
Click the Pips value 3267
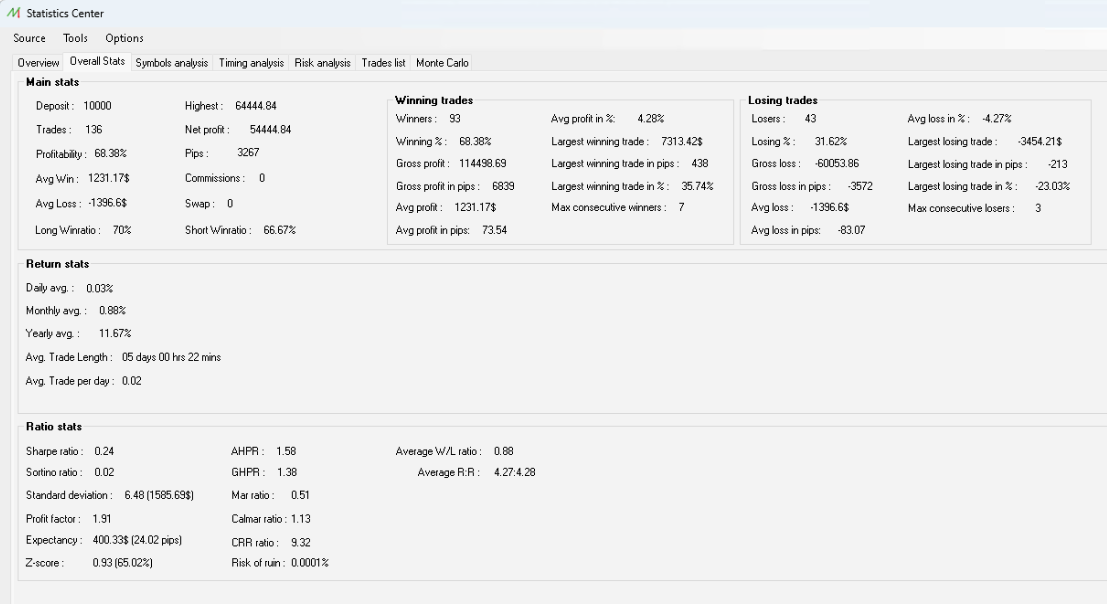[x=248, y=152]
